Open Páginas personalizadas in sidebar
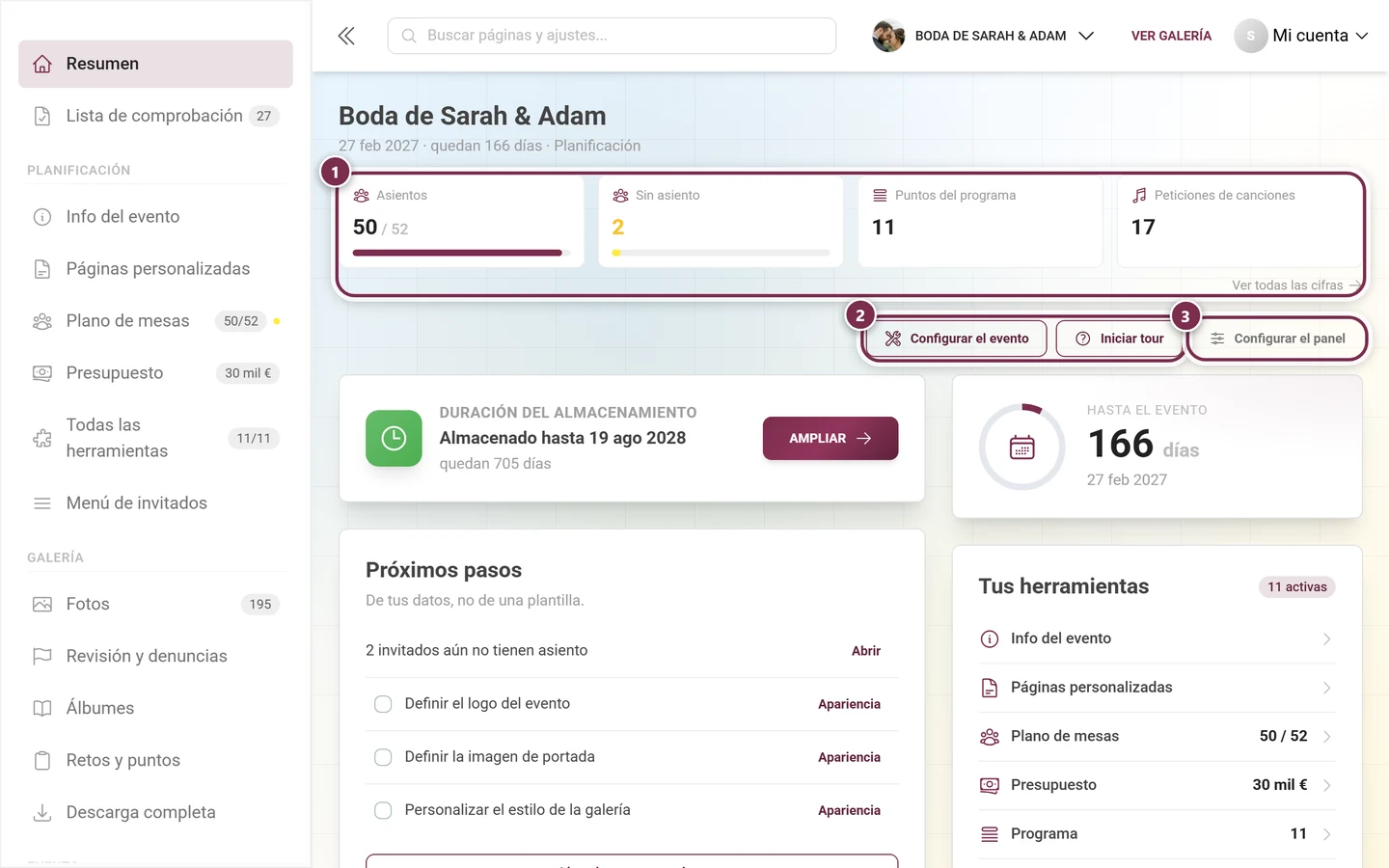 (155, 269)
